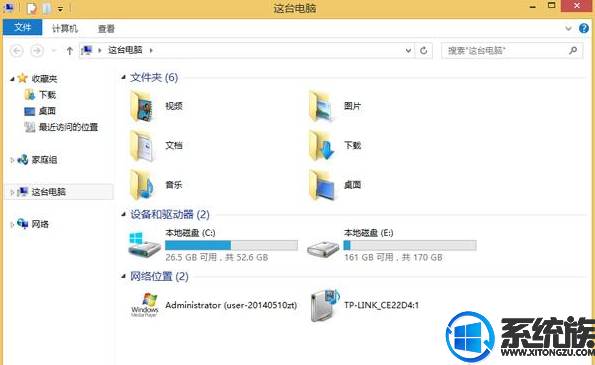Open the Windows Media Player Administrator icon
595x365 pixels.
coord(145,305)
